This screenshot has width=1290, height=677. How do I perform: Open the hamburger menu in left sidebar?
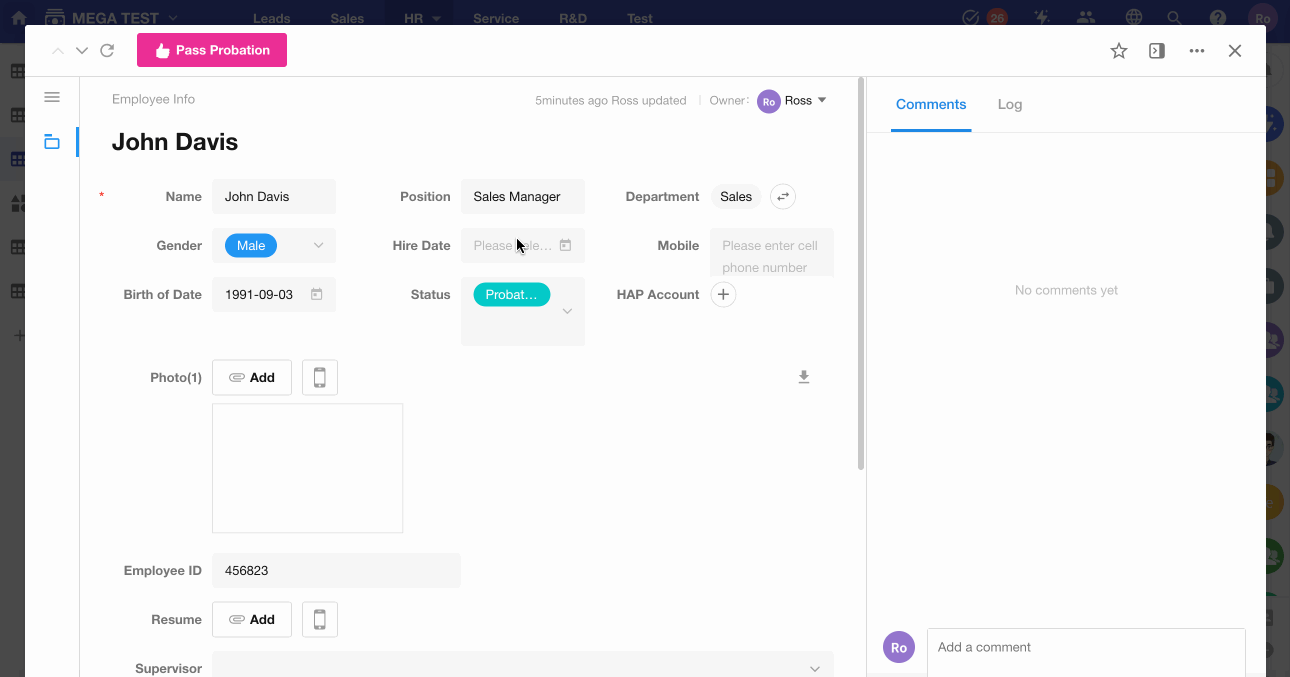coord(52,97)
